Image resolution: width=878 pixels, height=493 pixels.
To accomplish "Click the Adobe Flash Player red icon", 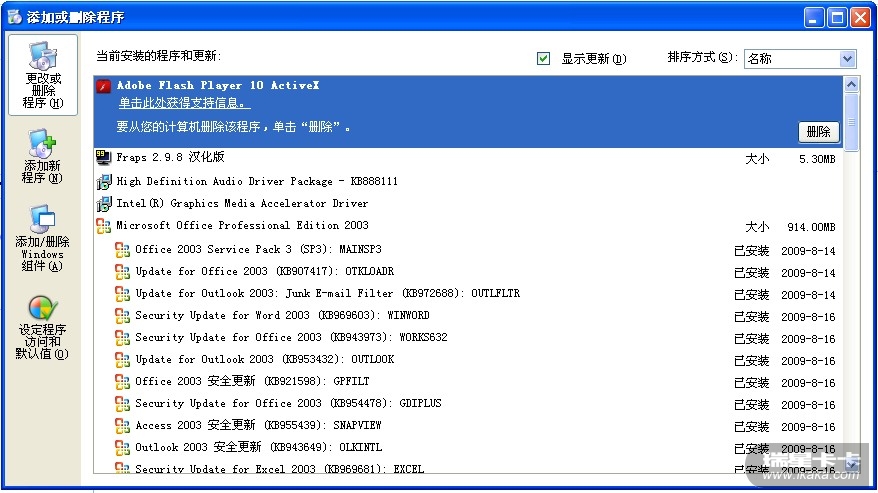I will 103,86.
